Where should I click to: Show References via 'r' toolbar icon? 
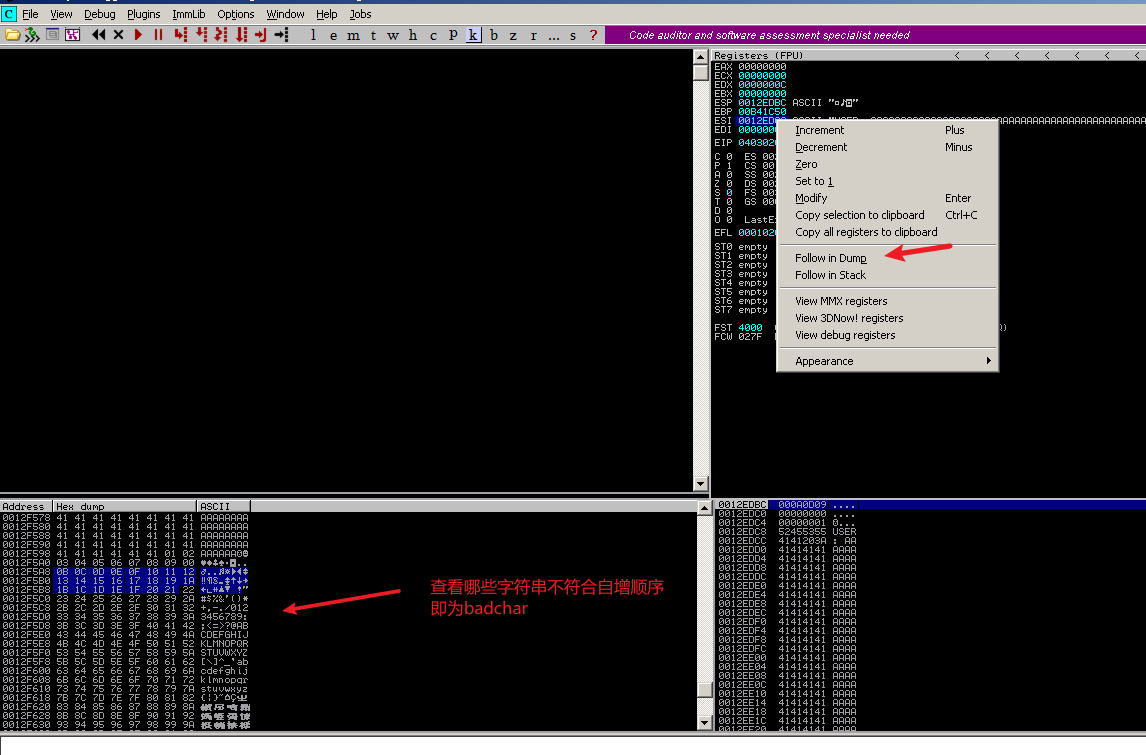click(x=534, y=34)
